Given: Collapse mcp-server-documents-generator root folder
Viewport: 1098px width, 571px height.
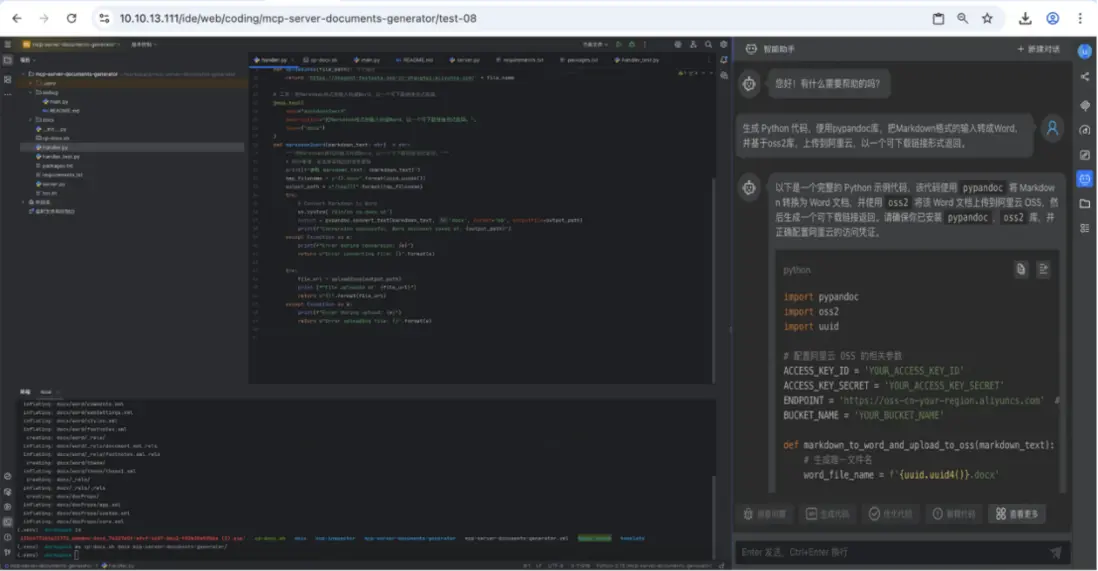Looking at the screenshot, I should click(x=23, y=74).
